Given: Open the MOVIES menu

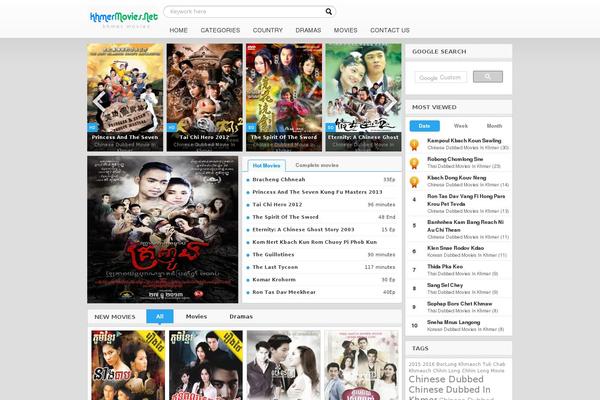Looking at the screenshot, I should click(345, 30).
